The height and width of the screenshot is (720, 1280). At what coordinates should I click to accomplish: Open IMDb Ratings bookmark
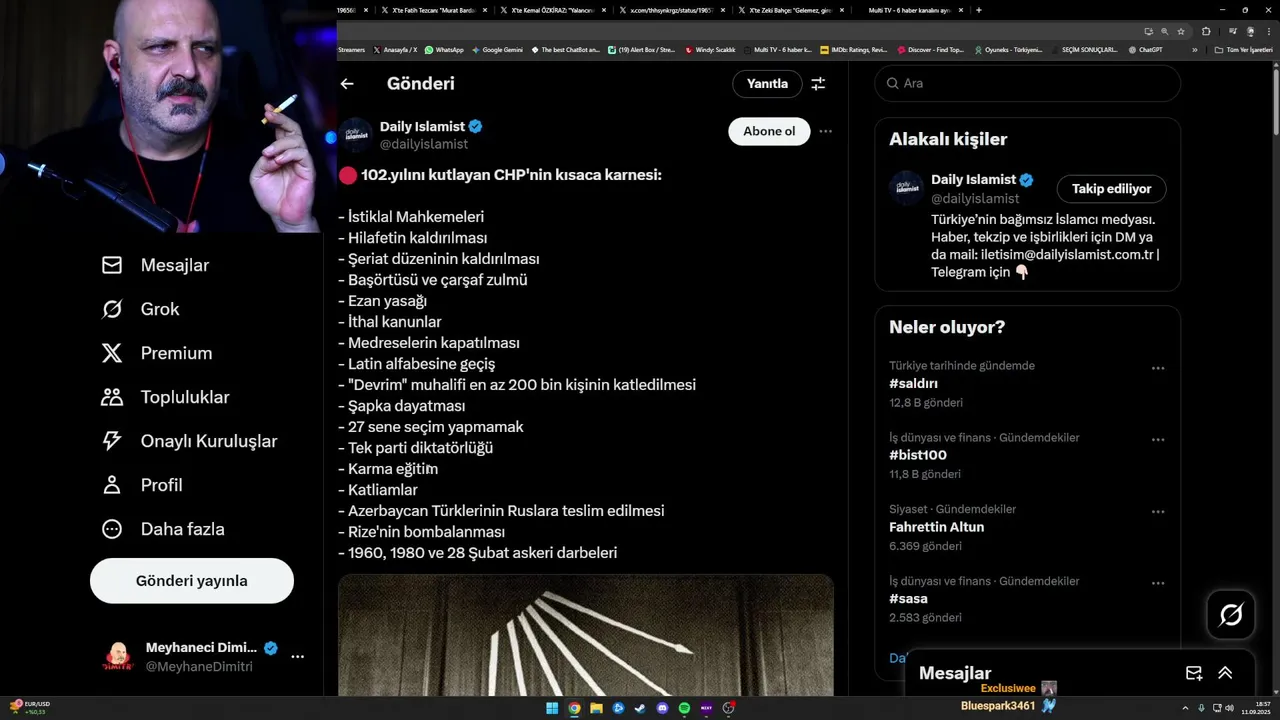pos(854,49)
